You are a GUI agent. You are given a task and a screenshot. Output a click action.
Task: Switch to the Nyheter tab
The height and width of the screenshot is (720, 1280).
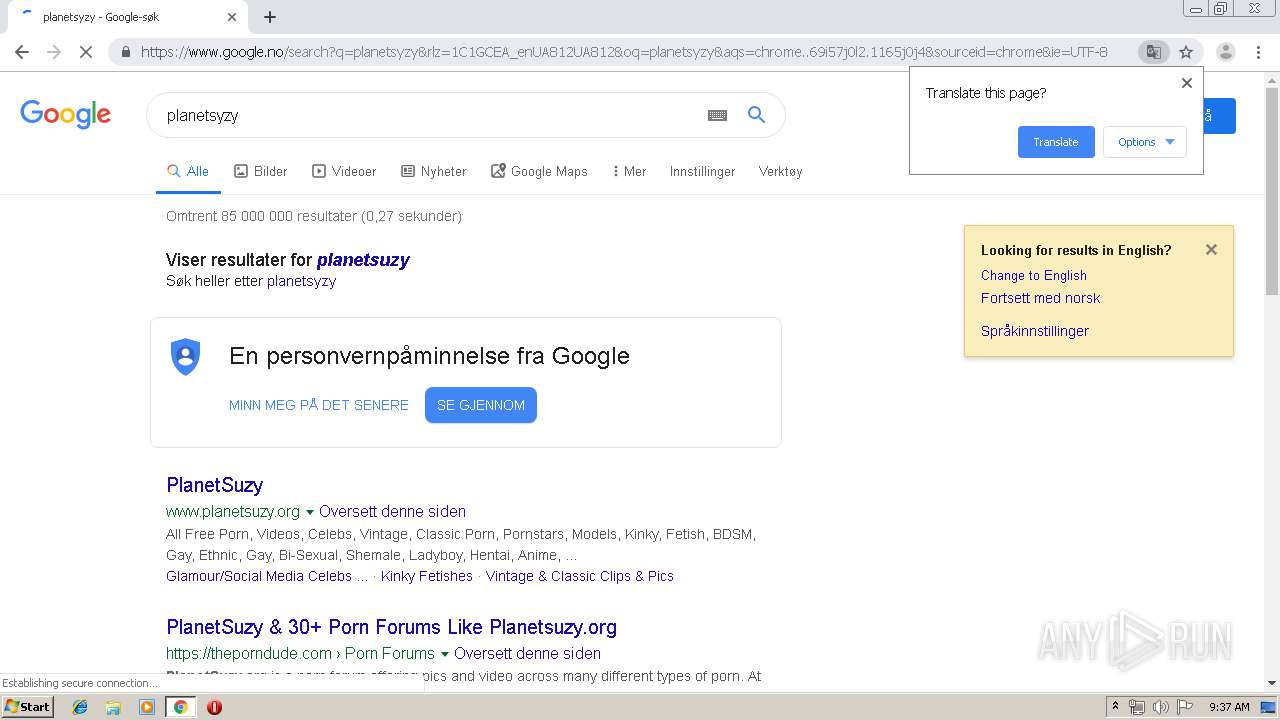coord(434,171)
